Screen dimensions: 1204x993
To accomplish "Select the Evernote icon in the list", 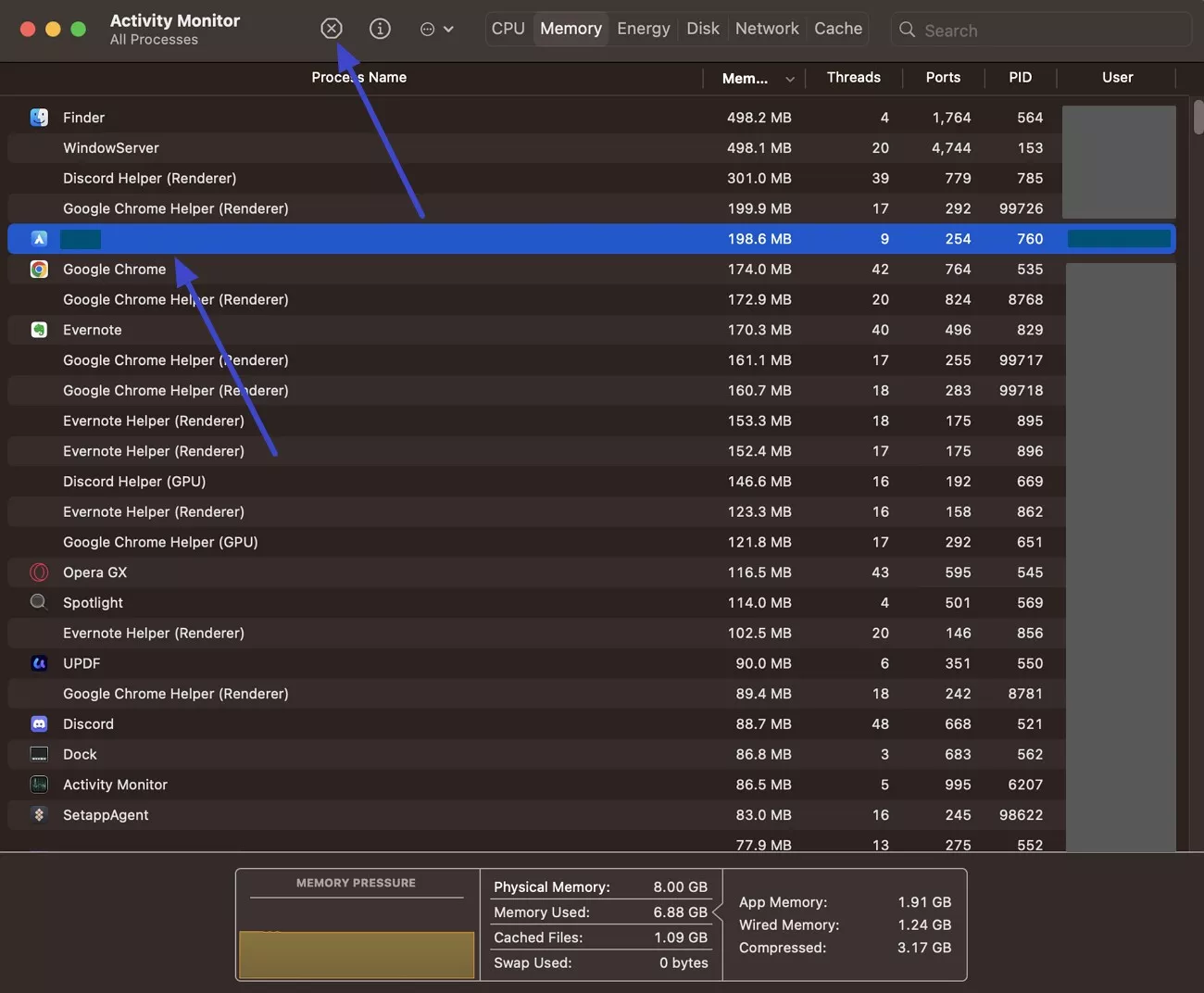I will [39, 329].
